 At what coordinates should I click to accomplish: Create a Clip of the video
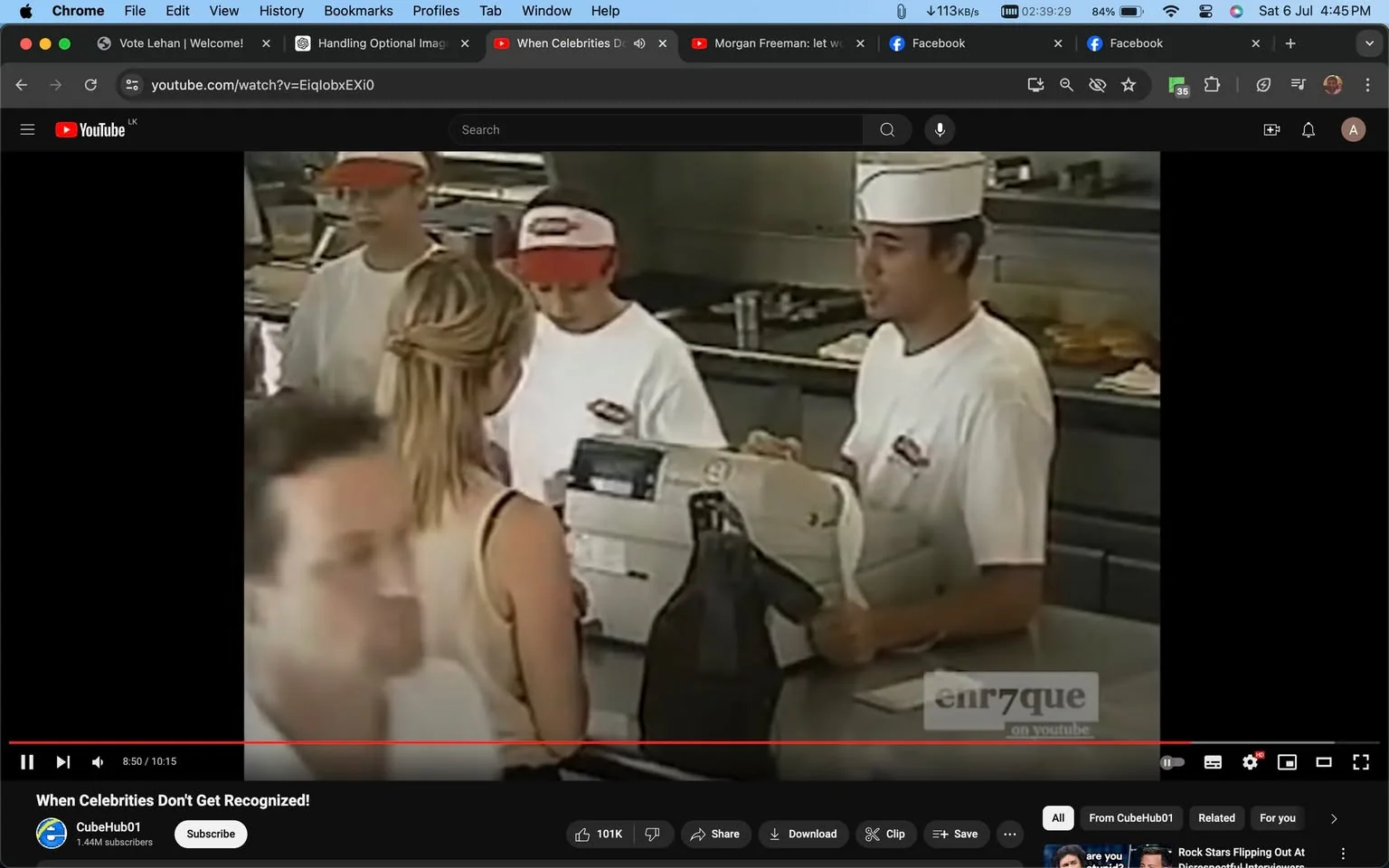point(885,834)
